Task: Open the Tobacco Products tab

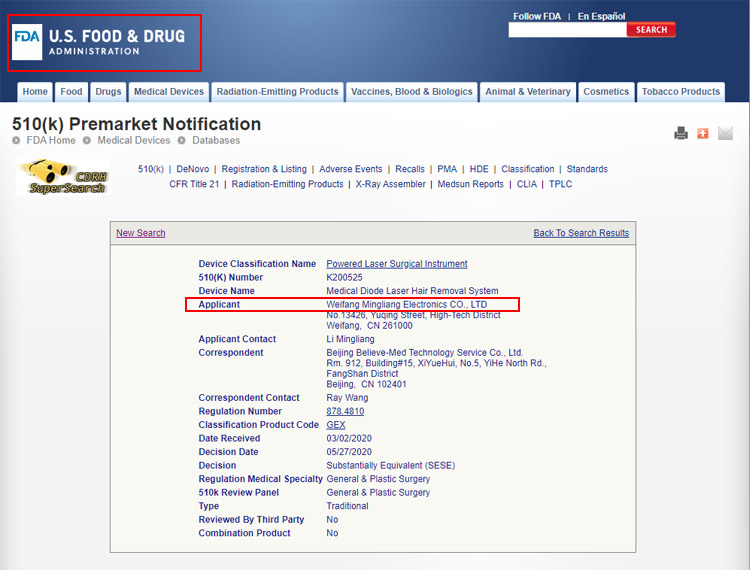Action: tap(681, 92)
